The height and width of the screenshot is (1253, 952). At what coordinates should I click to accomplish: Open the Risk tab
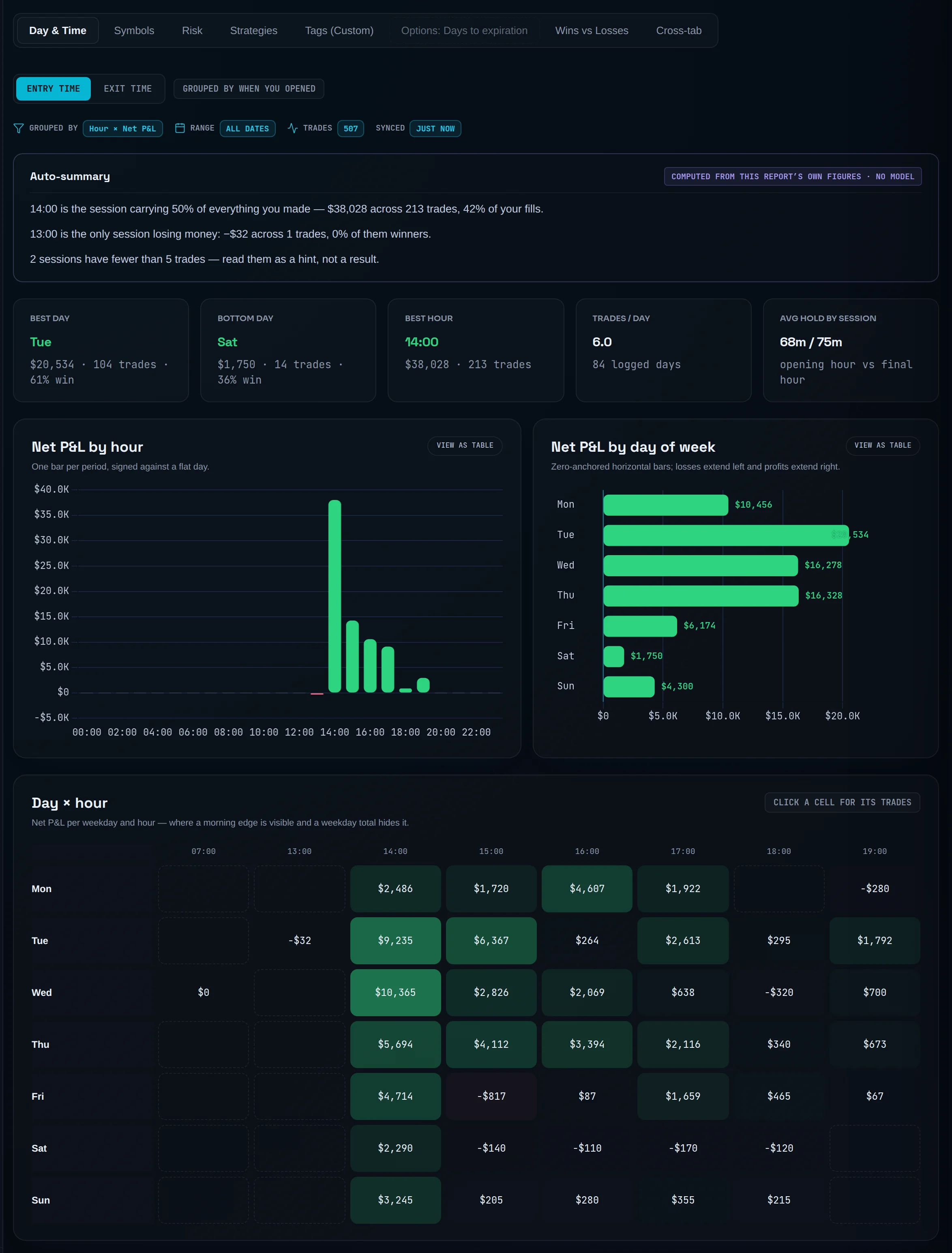pyautogui.click(x=192, y=30)
